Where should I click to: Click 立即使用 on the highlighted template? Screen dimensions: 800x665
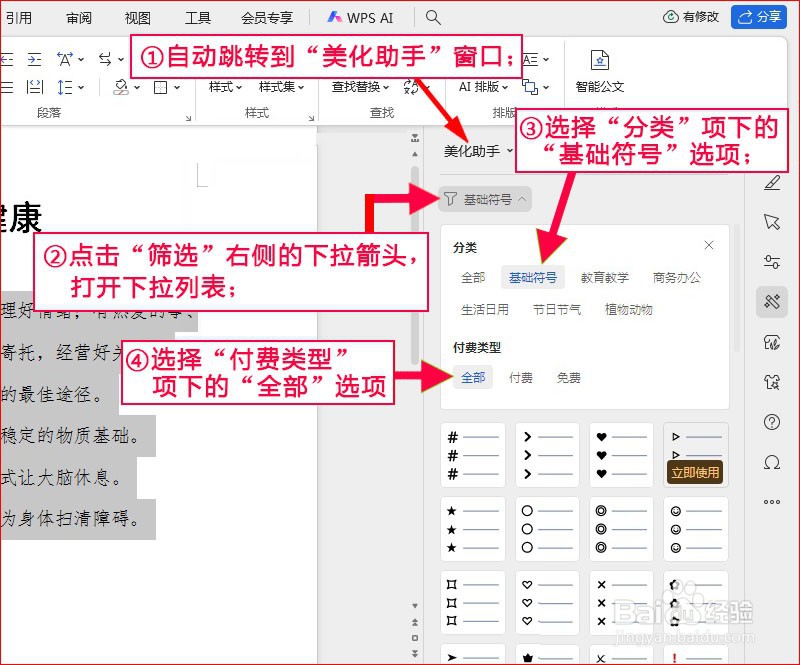tap(696, 473)
